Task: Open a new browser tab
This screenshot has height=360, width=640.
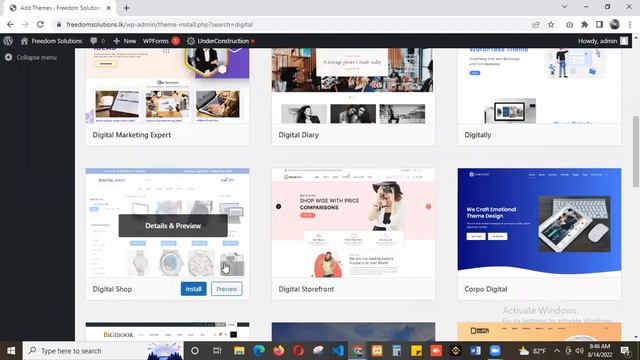Action: click(126, 8)
